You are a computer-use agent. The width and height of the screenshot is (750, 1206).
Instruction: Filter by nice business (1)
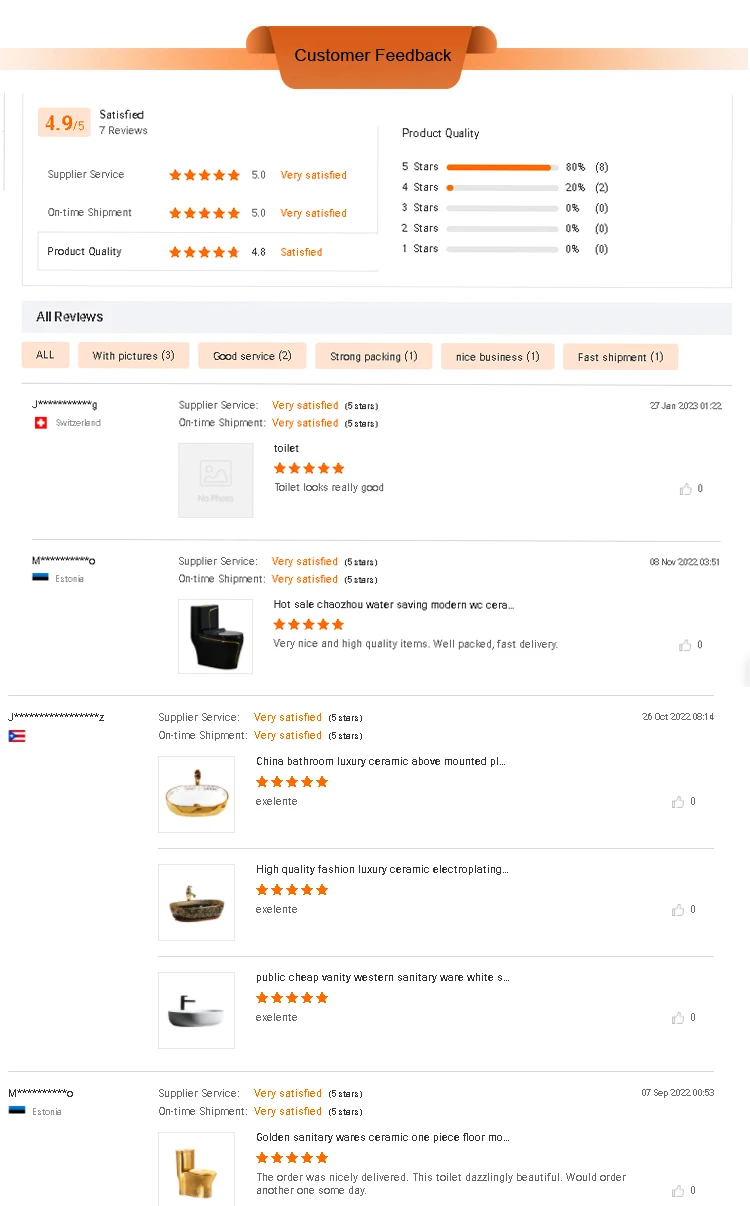point(497,357)
